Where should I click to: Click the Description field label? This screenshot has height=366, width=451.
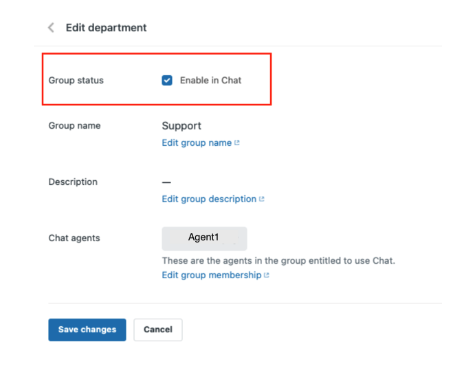[x=73, y=182]
